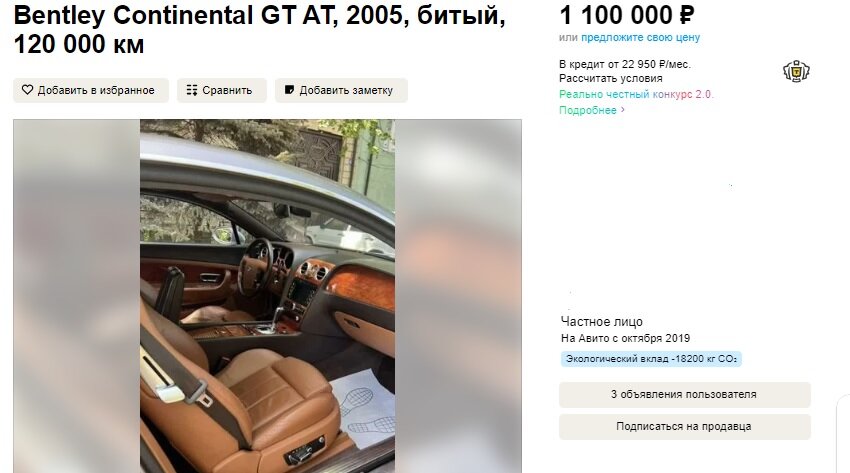The width and height of the screenshot is (850, 473).
Task: Click the compare list icon
Action: pos(192,90)
